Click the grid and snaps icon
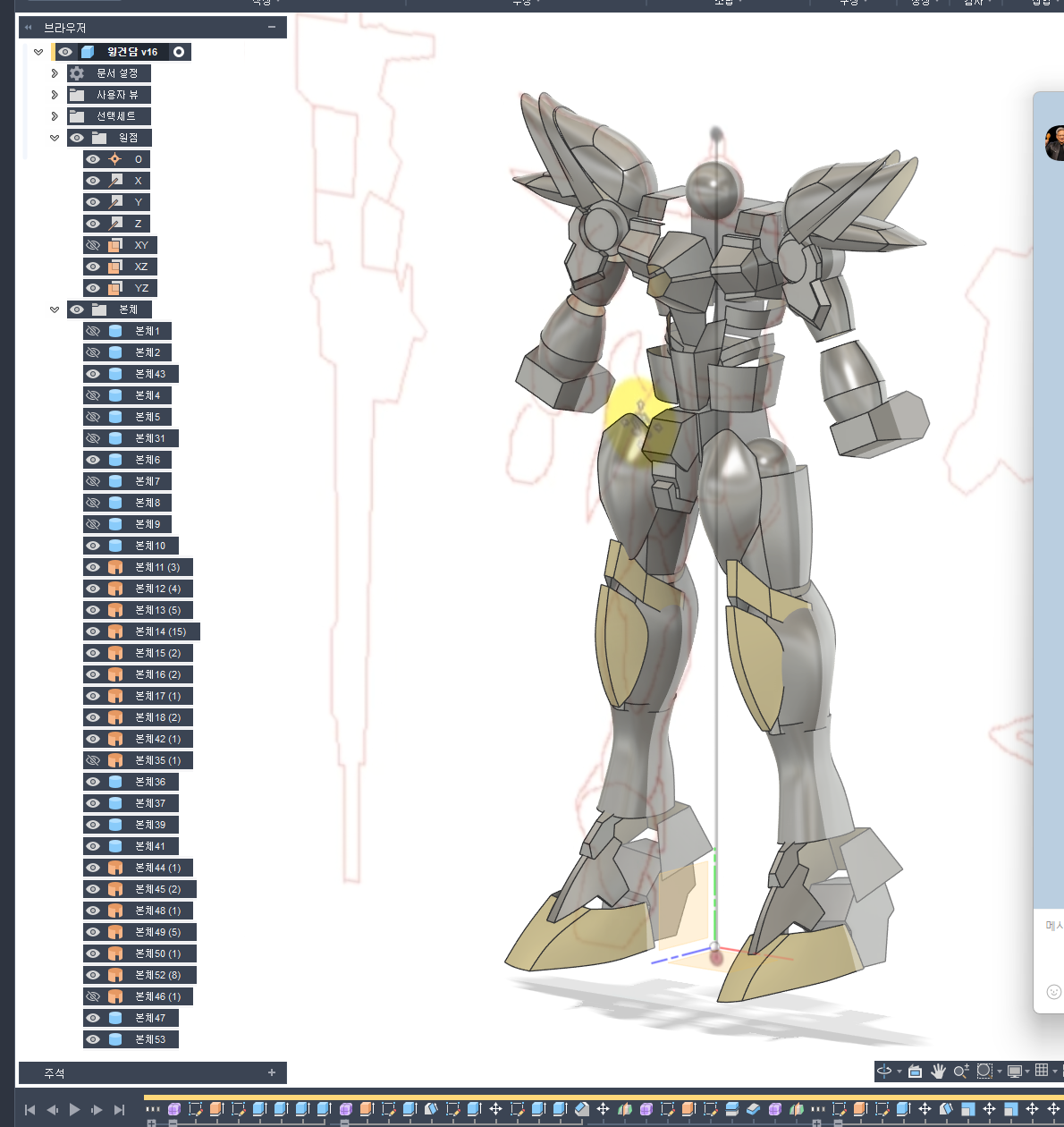Screen dimensions: 1064x1127 pyautogui.click(x=1042, y=1071)
